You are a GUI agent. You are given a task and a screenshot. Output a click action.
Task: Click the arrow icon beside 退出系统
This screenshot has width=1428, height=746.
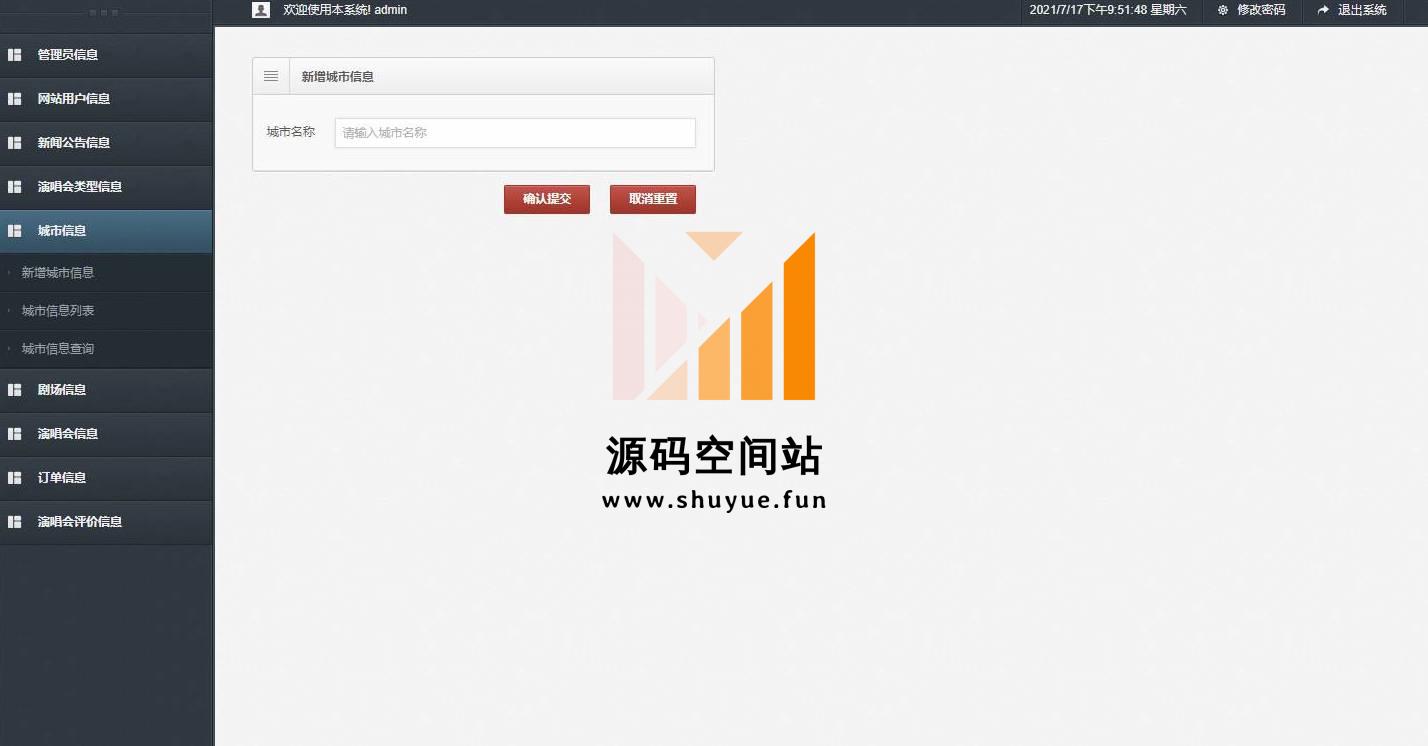click(1324, 10)
